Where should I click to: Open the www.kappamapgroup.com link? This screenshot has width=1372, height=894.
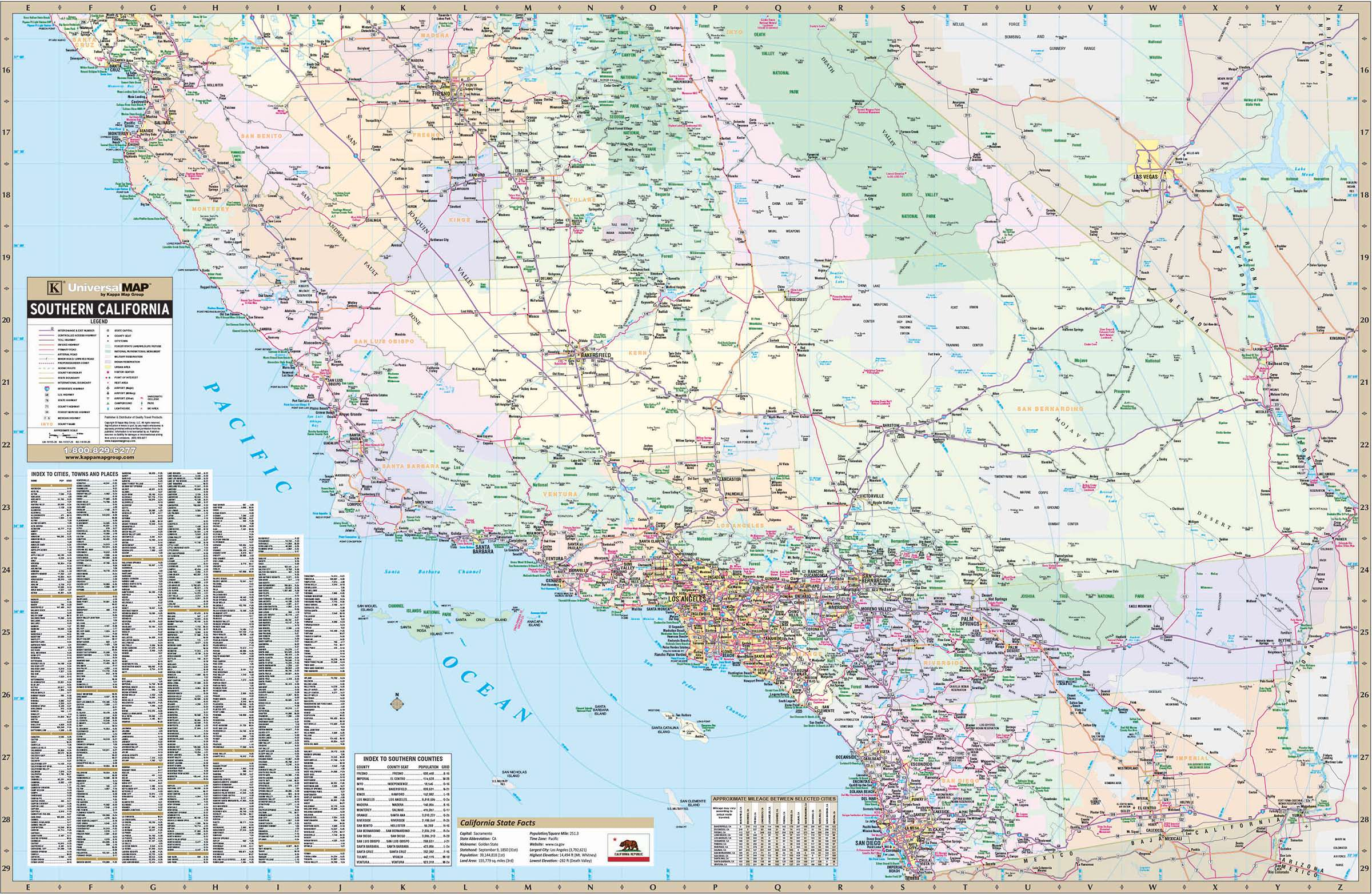99,457
